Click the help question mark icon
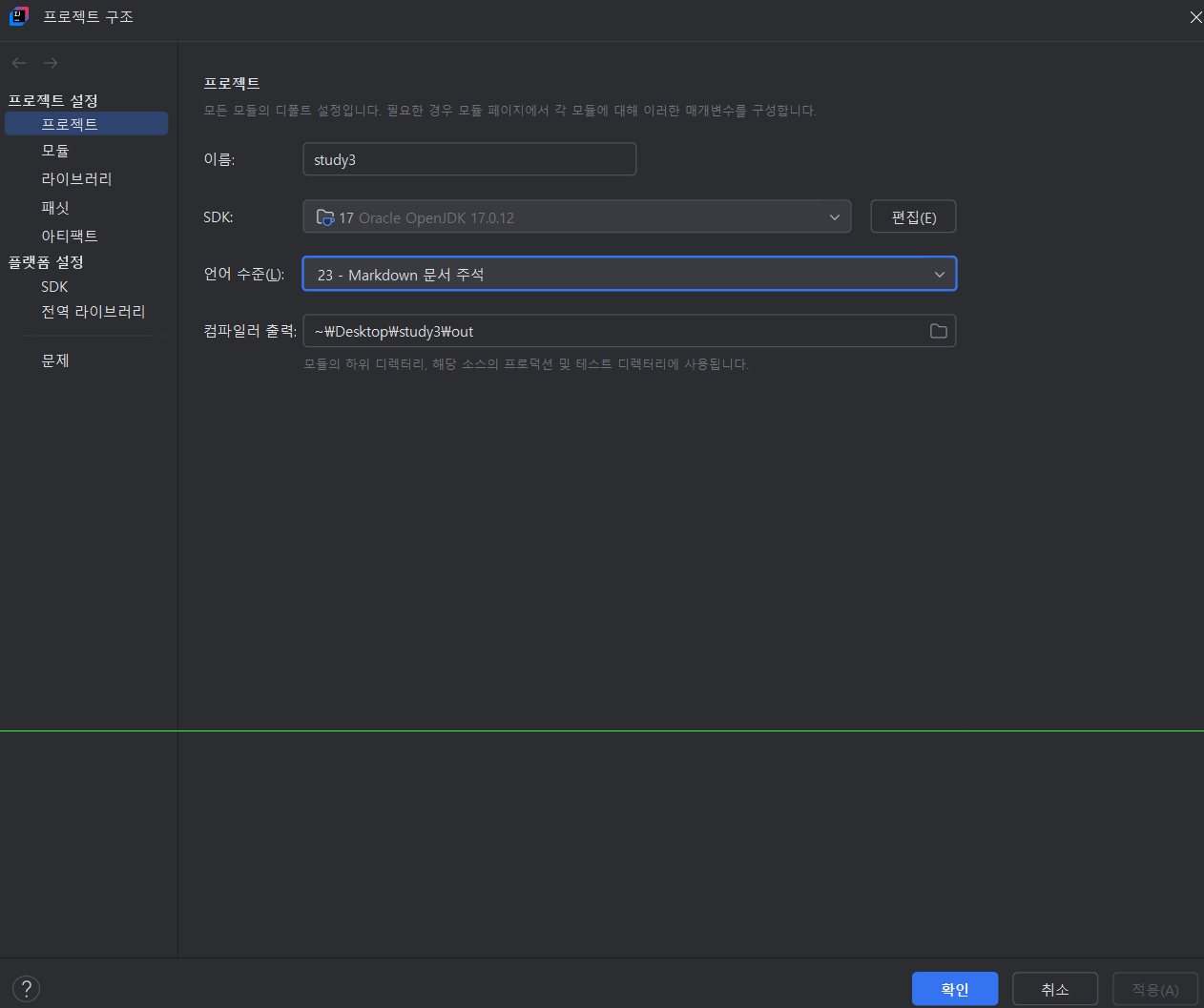1204x1008 pixels. tap(26, 989)
